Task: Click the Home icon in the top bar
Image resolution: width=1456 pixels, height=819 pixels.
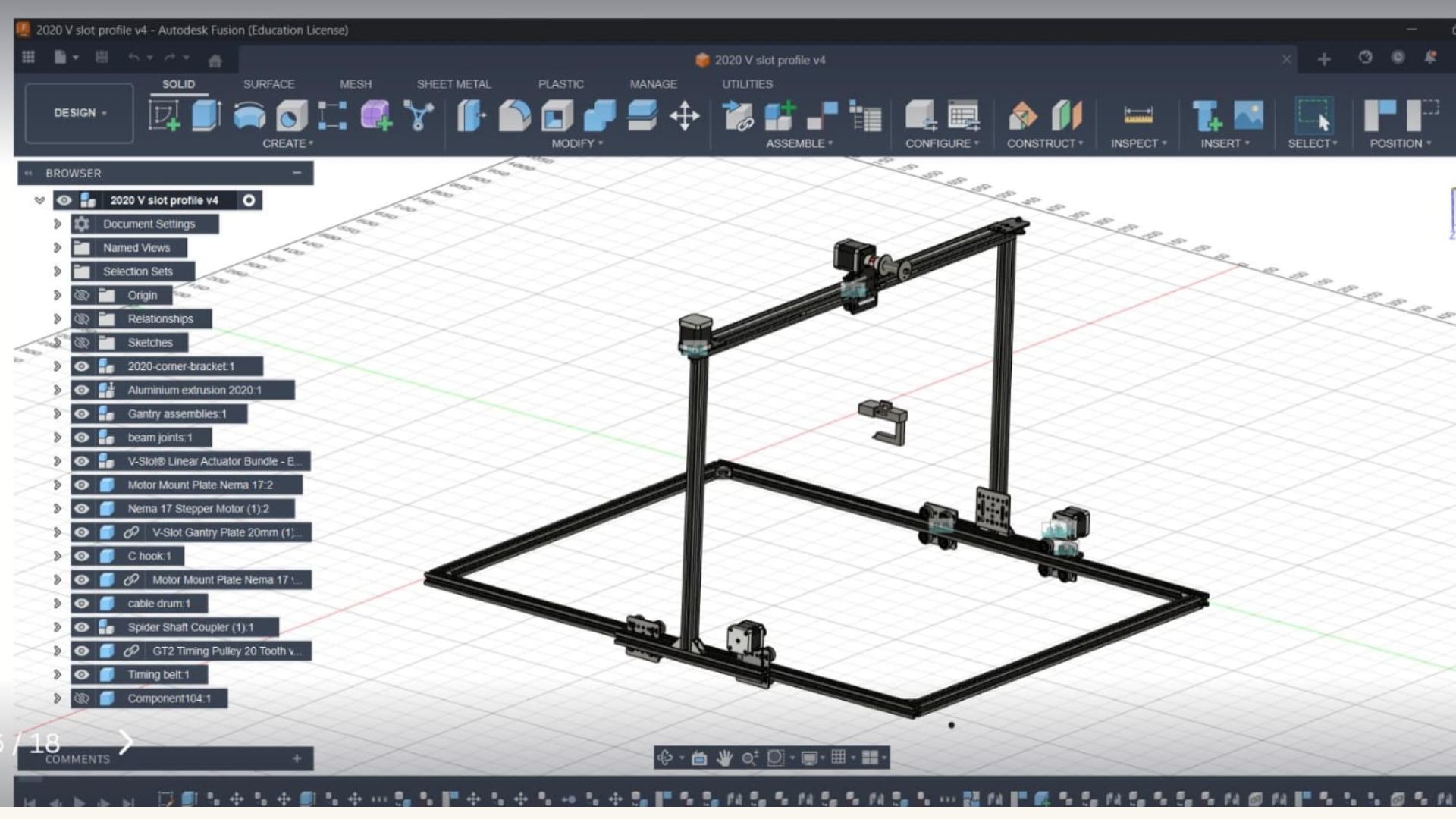Action: (x=215, y=60)
